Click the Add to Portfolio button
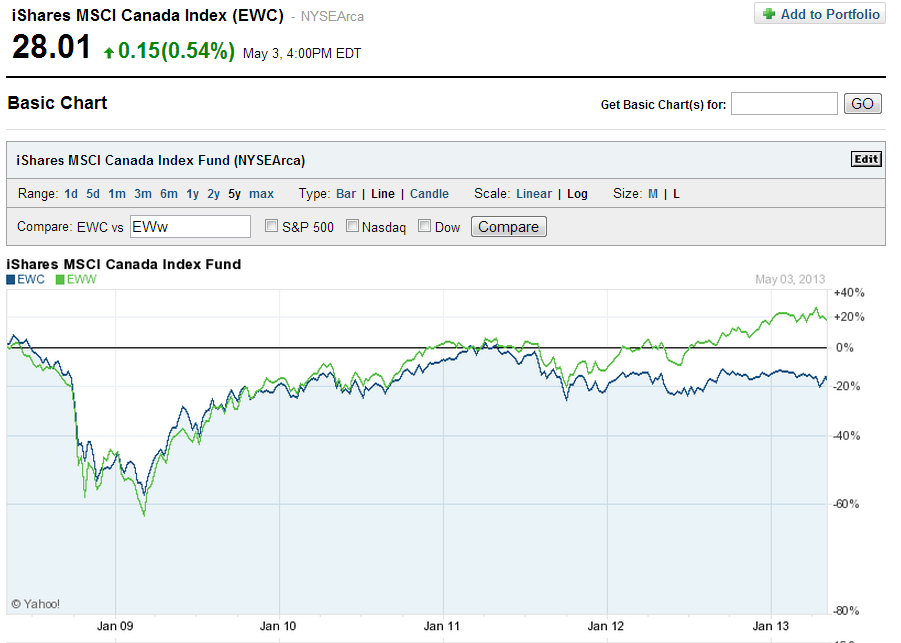 [820, 14]
